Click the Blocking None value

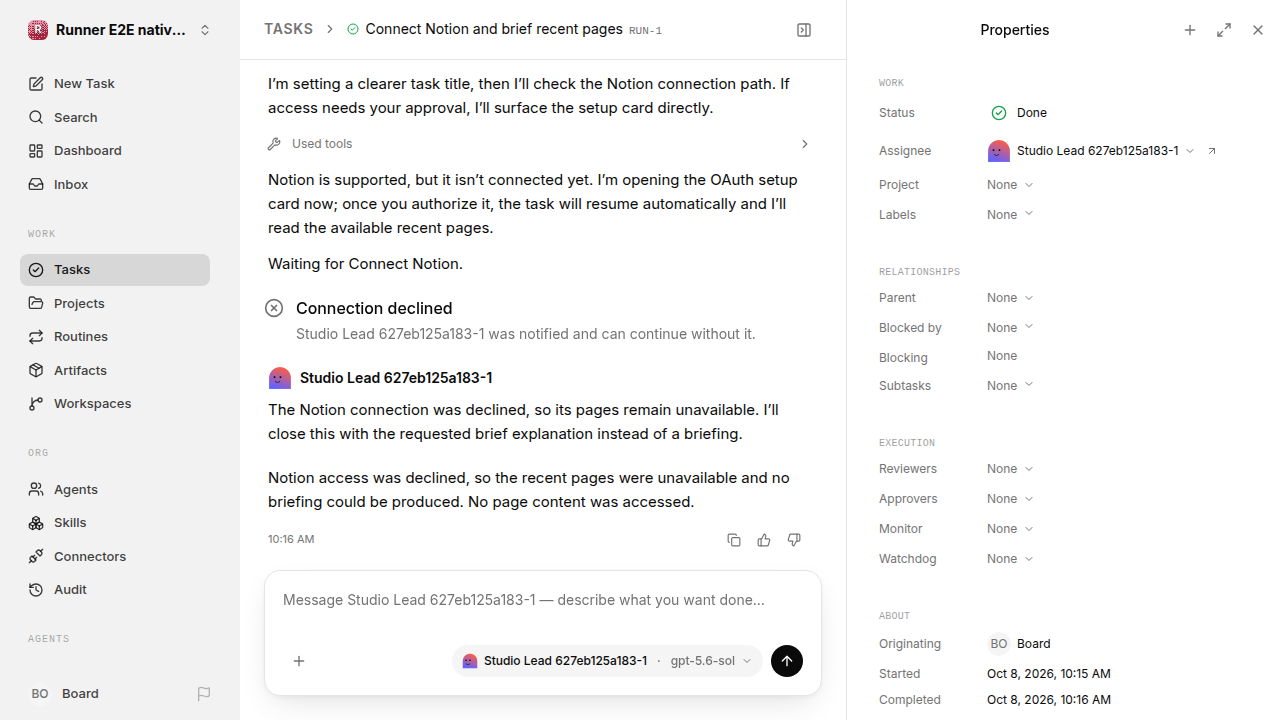pyautogui.click(x=1002, y=356)
